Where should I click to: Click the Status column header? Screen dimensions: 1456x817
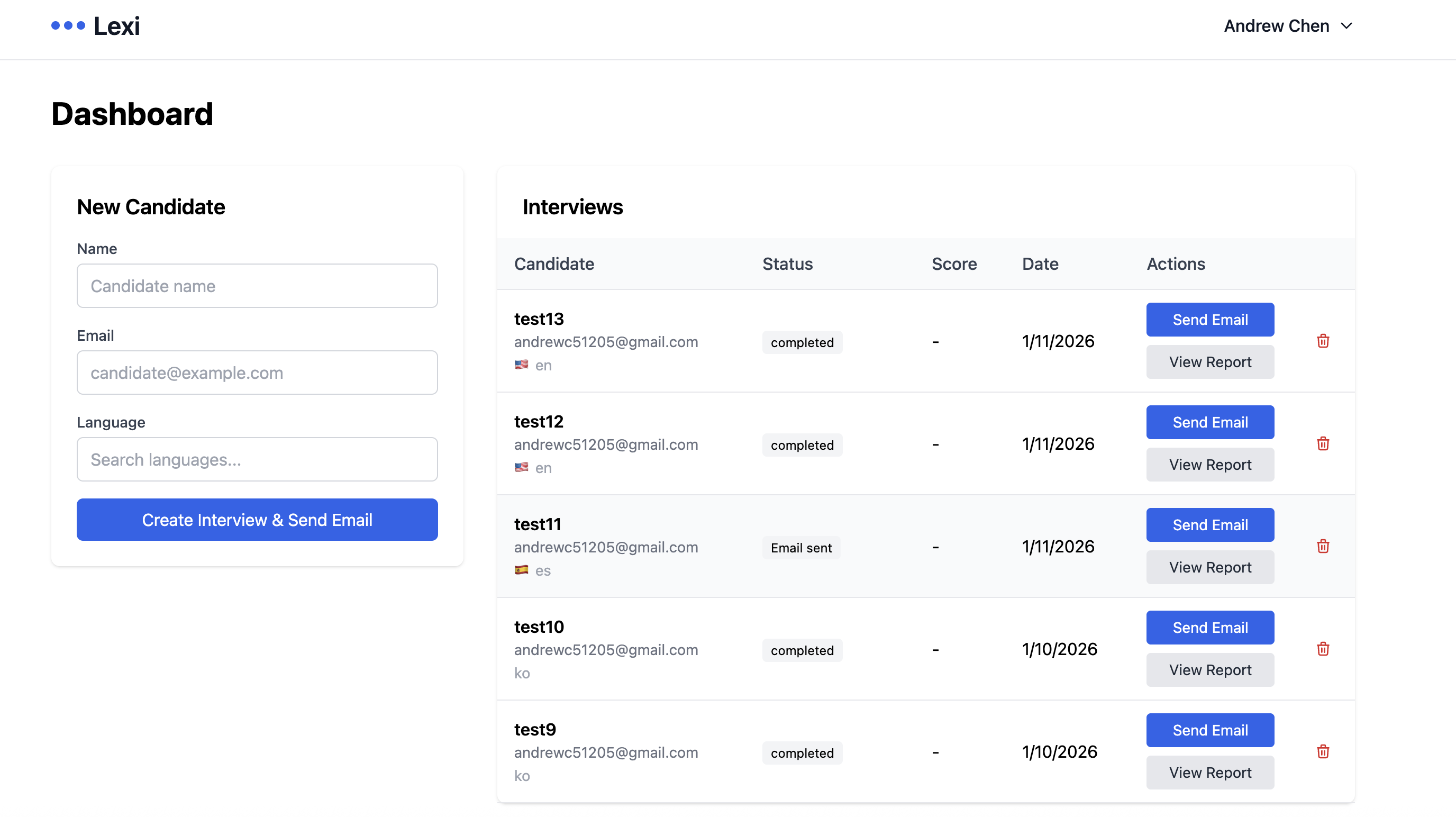click(787, 264)
